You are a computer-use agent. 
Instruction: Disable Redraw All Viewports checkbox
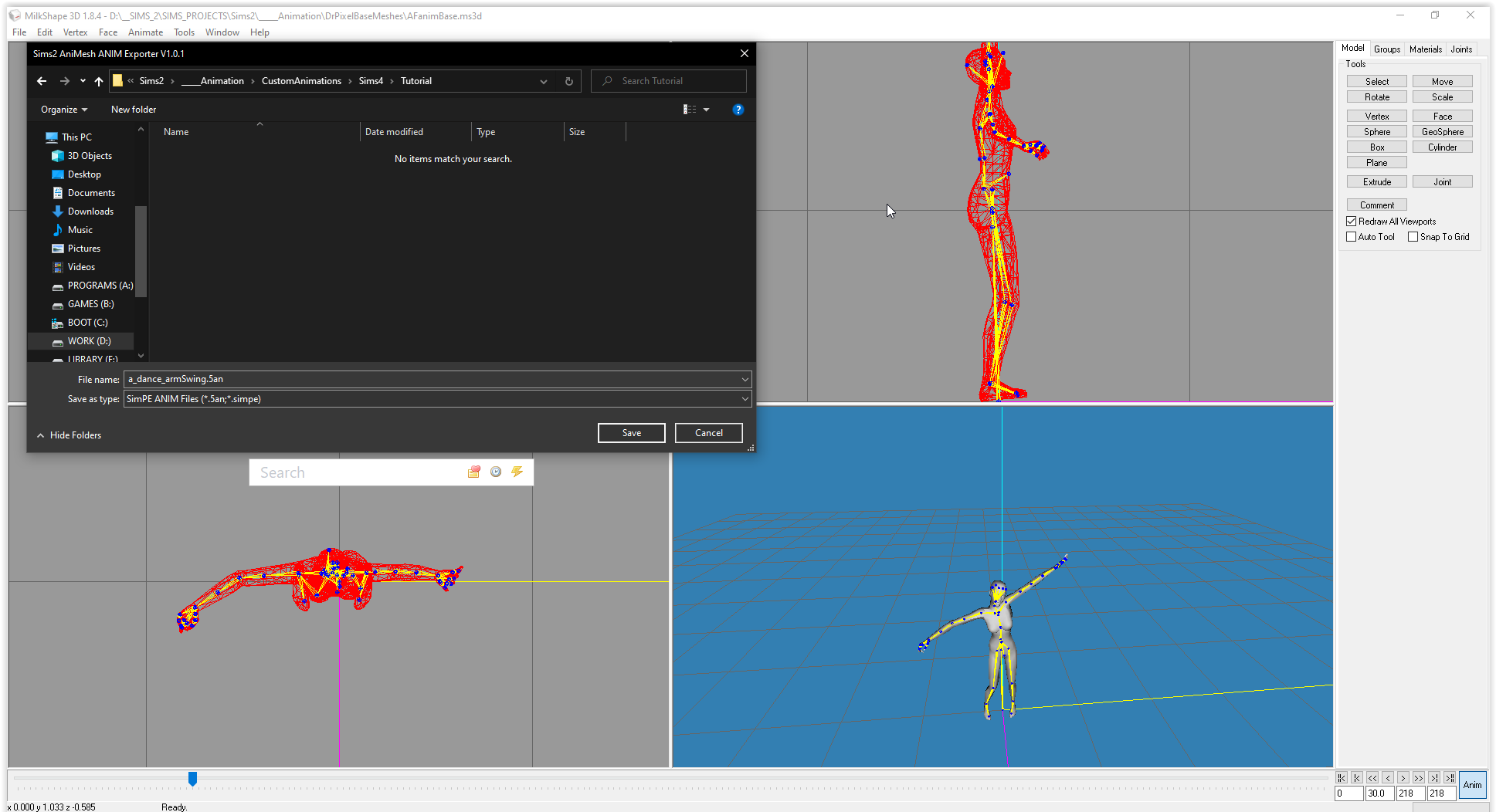tap(1352, 222)
